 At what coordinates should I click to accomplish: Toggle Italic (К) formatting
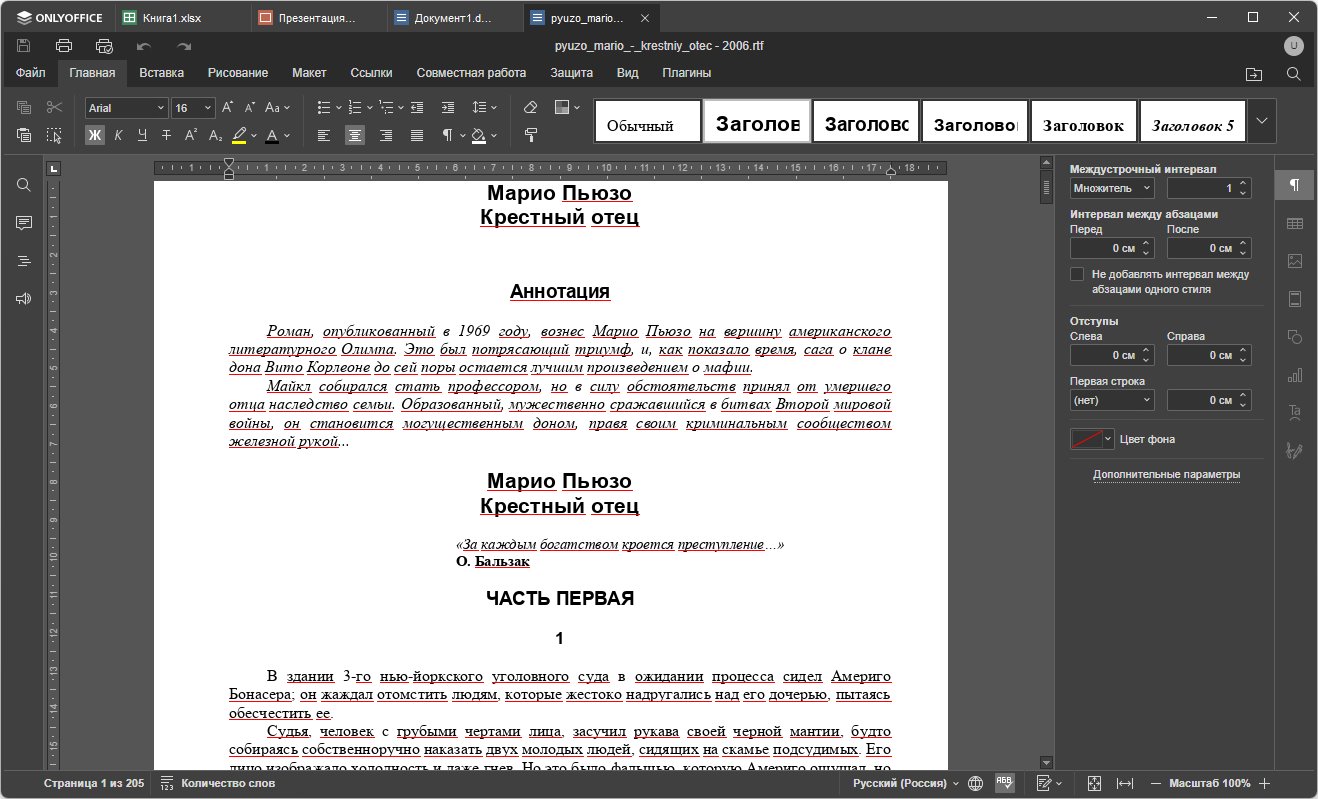click(x=118, y=135)
